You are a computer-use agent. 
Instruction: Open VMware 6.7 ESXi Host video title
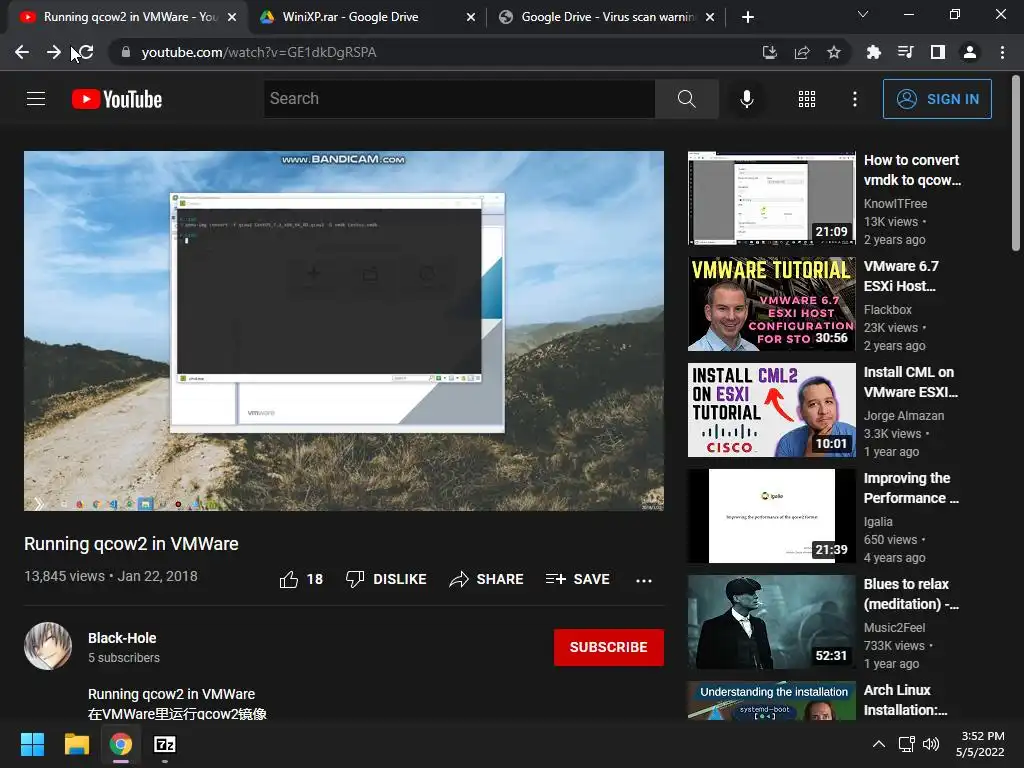[901, 276]
